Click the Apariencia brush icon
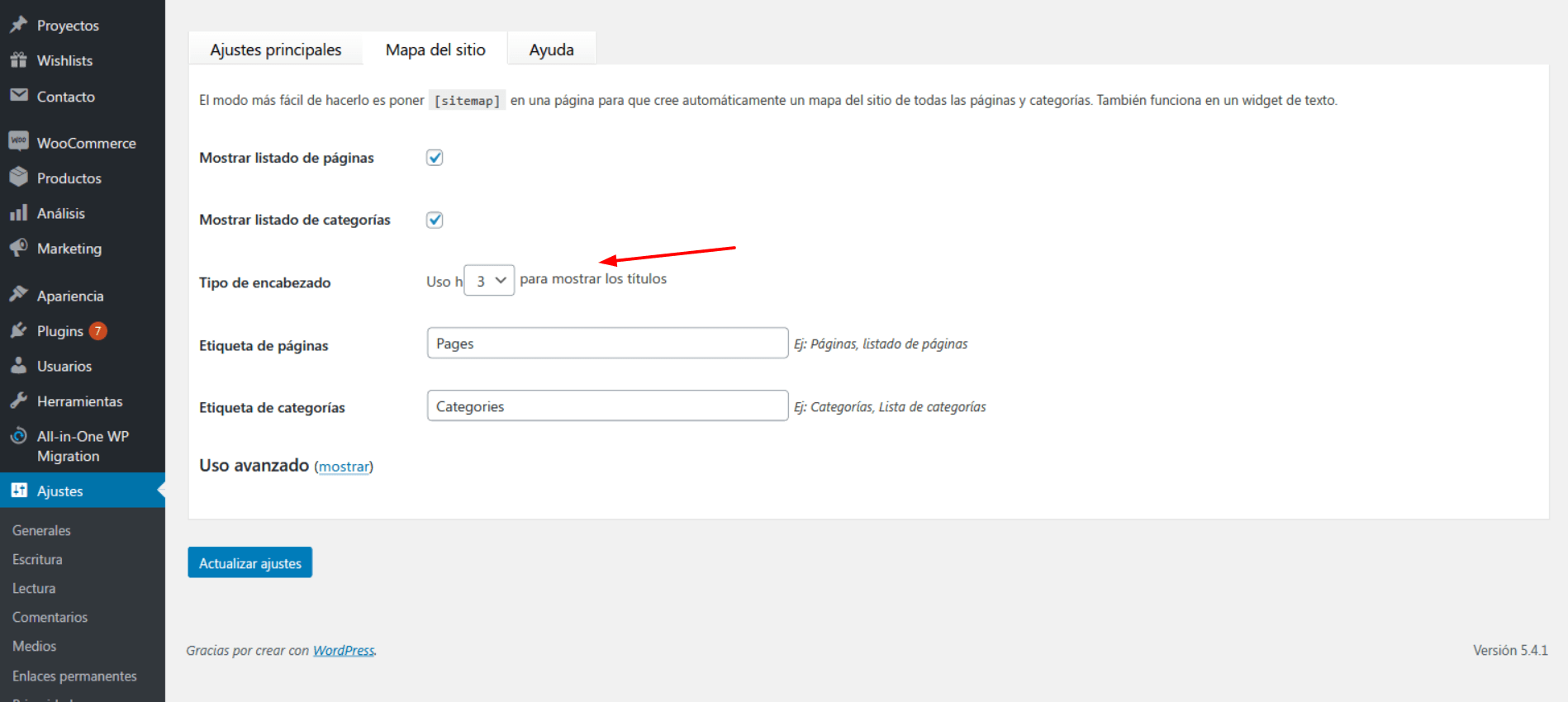Viewport: 1568px width, 702px height. pos(18,295)
